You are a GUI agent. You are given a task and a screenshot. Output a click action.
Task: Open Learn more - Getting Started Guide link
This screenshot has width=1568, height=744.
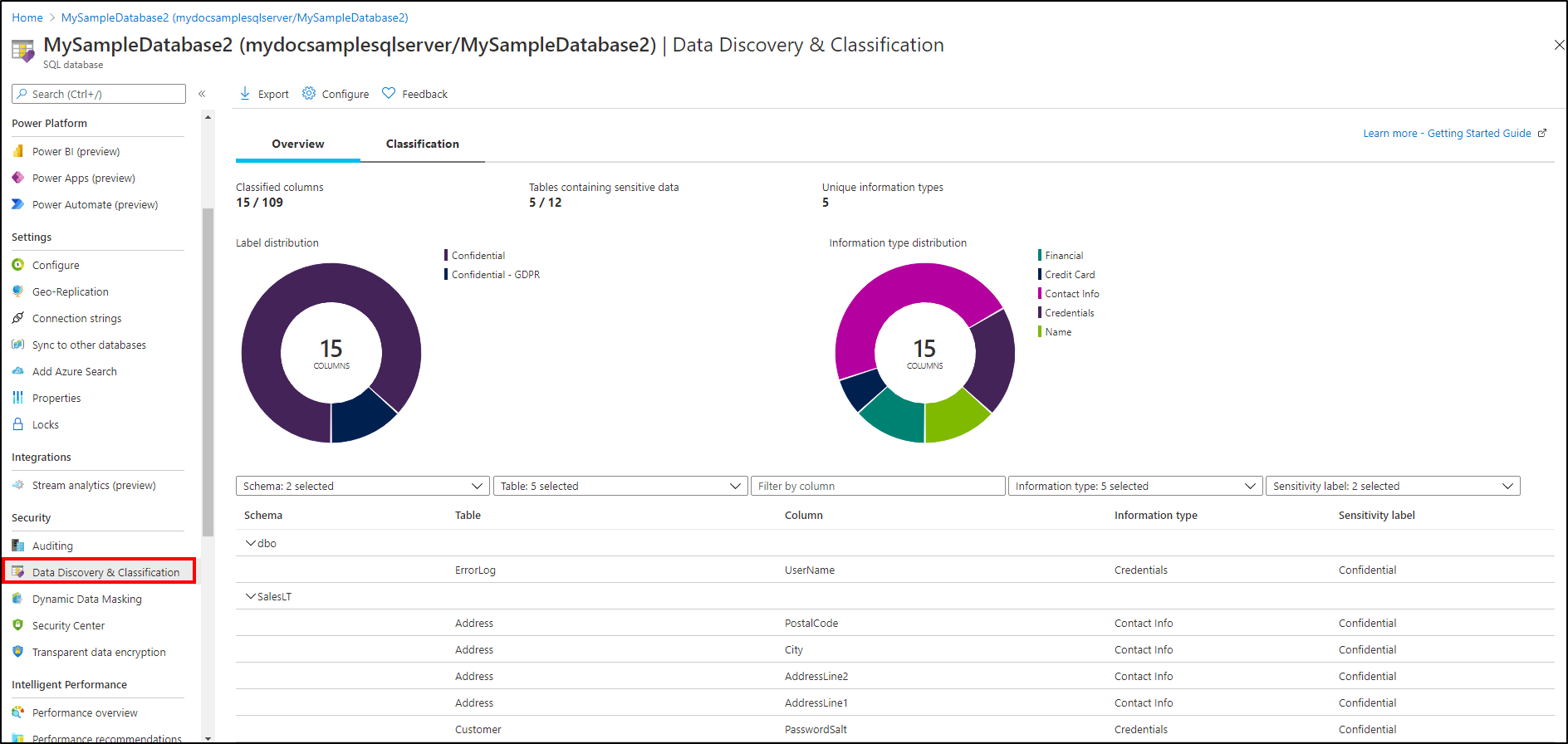tap(1447, 133)
